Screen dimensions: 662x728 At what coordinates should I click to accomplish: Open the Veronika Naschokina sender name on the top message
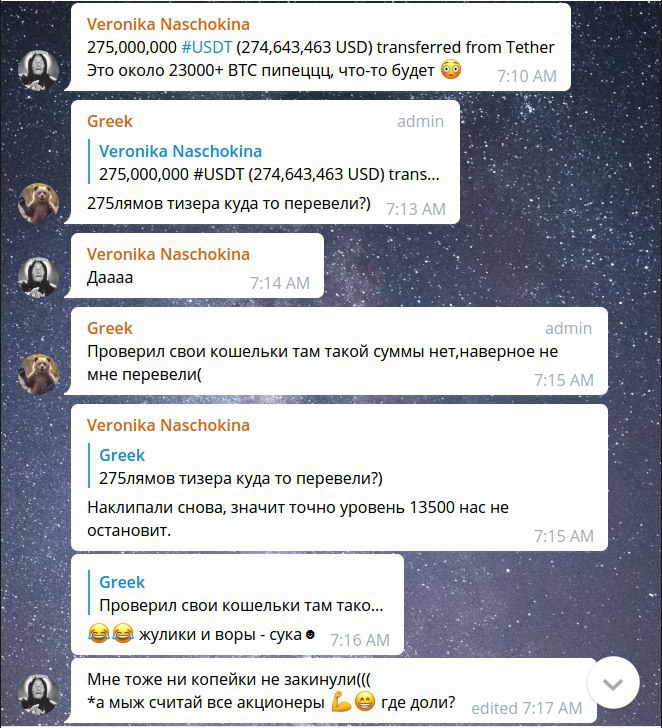point(168,24)
